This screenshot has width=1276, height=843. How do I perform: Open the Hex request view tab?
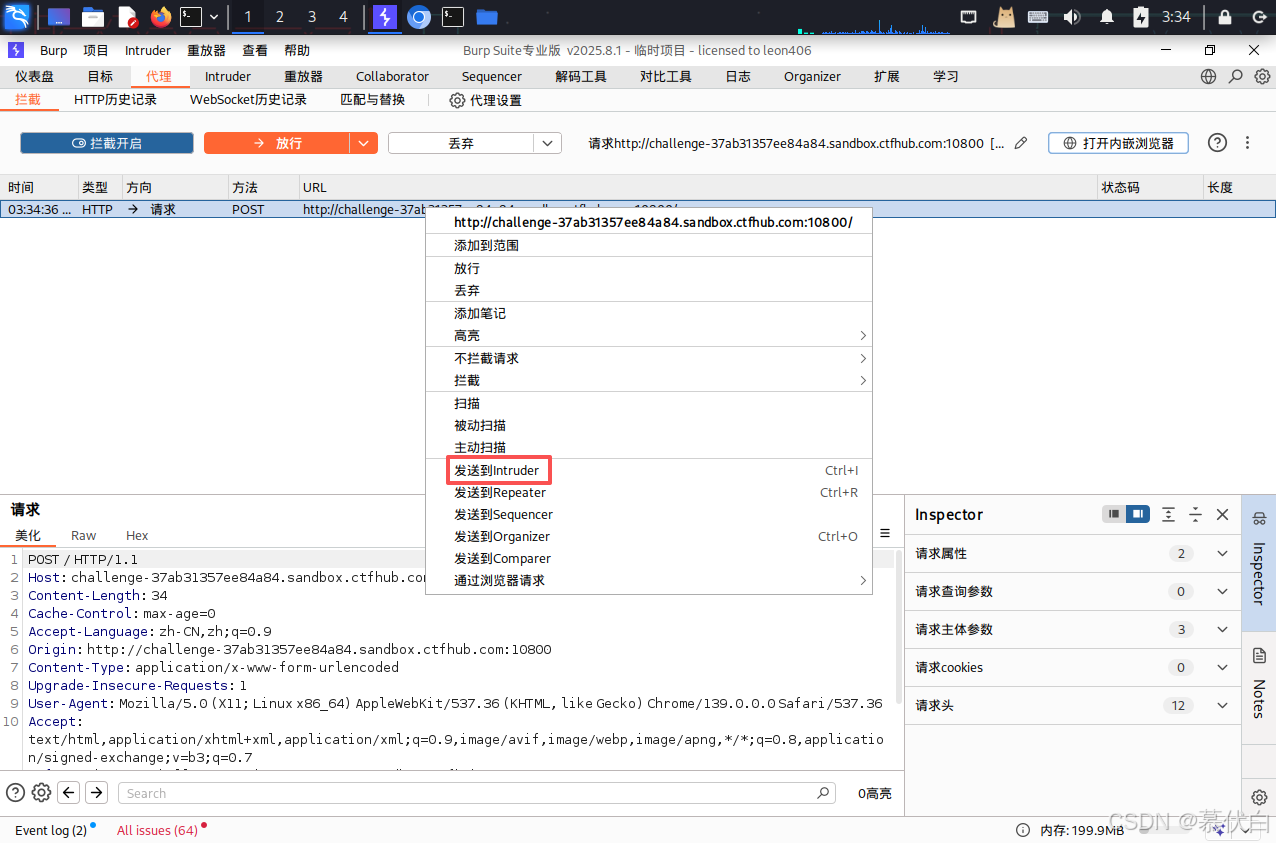click(137, 536)
